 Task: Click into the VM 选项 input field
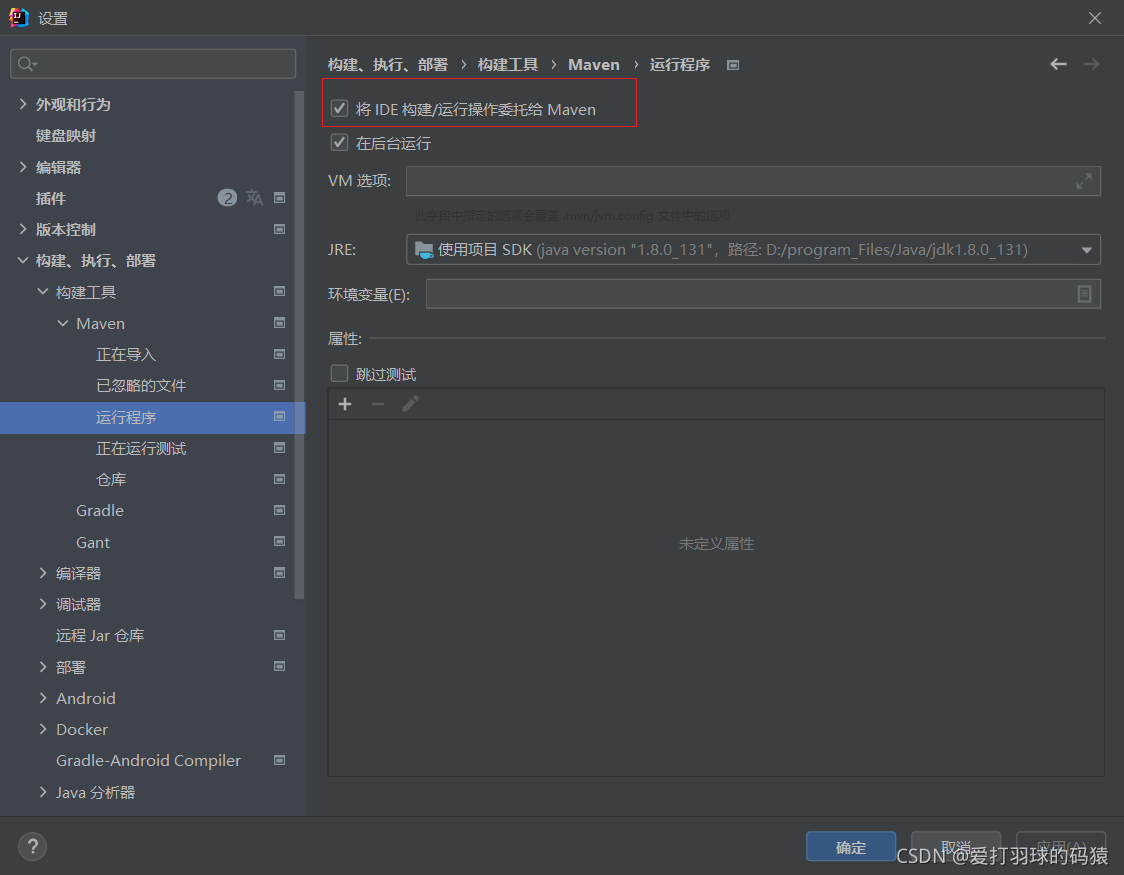click(753, 181)
